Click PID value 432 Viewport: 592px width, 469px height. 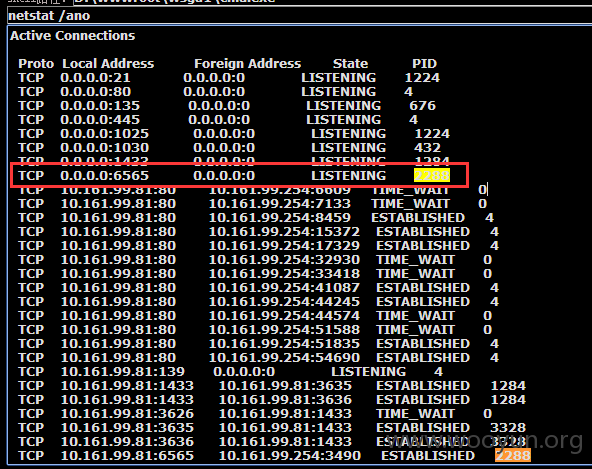coord(427,147)
